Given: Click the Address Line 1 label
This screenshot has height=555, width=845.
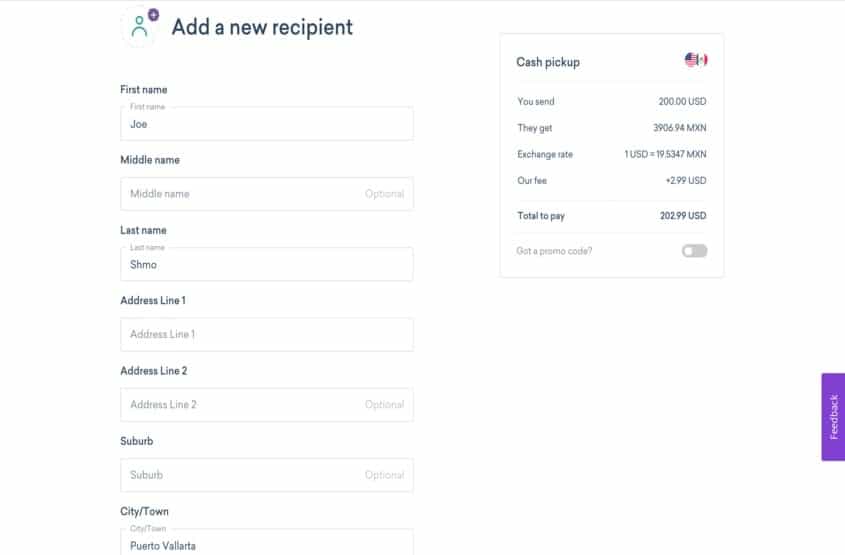Looking at the screenshot, I should click(x=153, y=301).
